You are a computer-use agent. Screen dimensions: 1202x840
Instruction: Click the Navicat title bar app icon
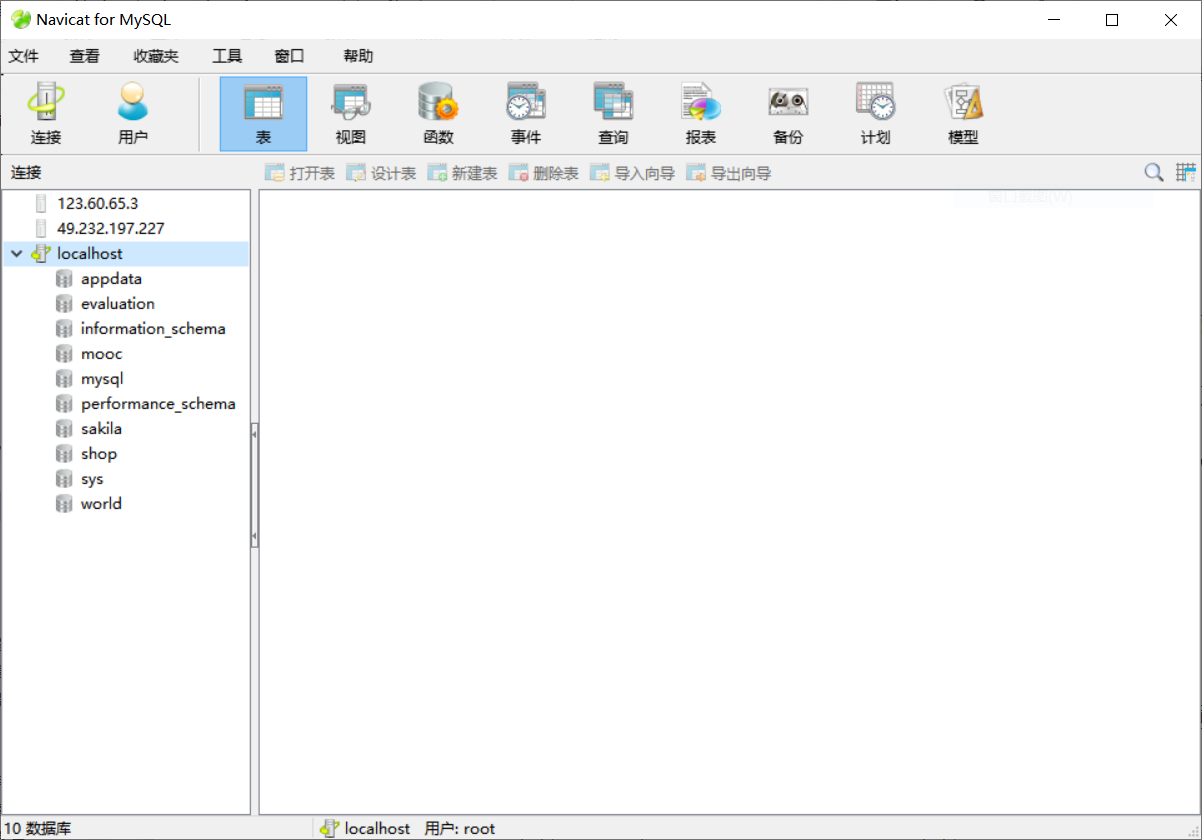coord(20,19)
